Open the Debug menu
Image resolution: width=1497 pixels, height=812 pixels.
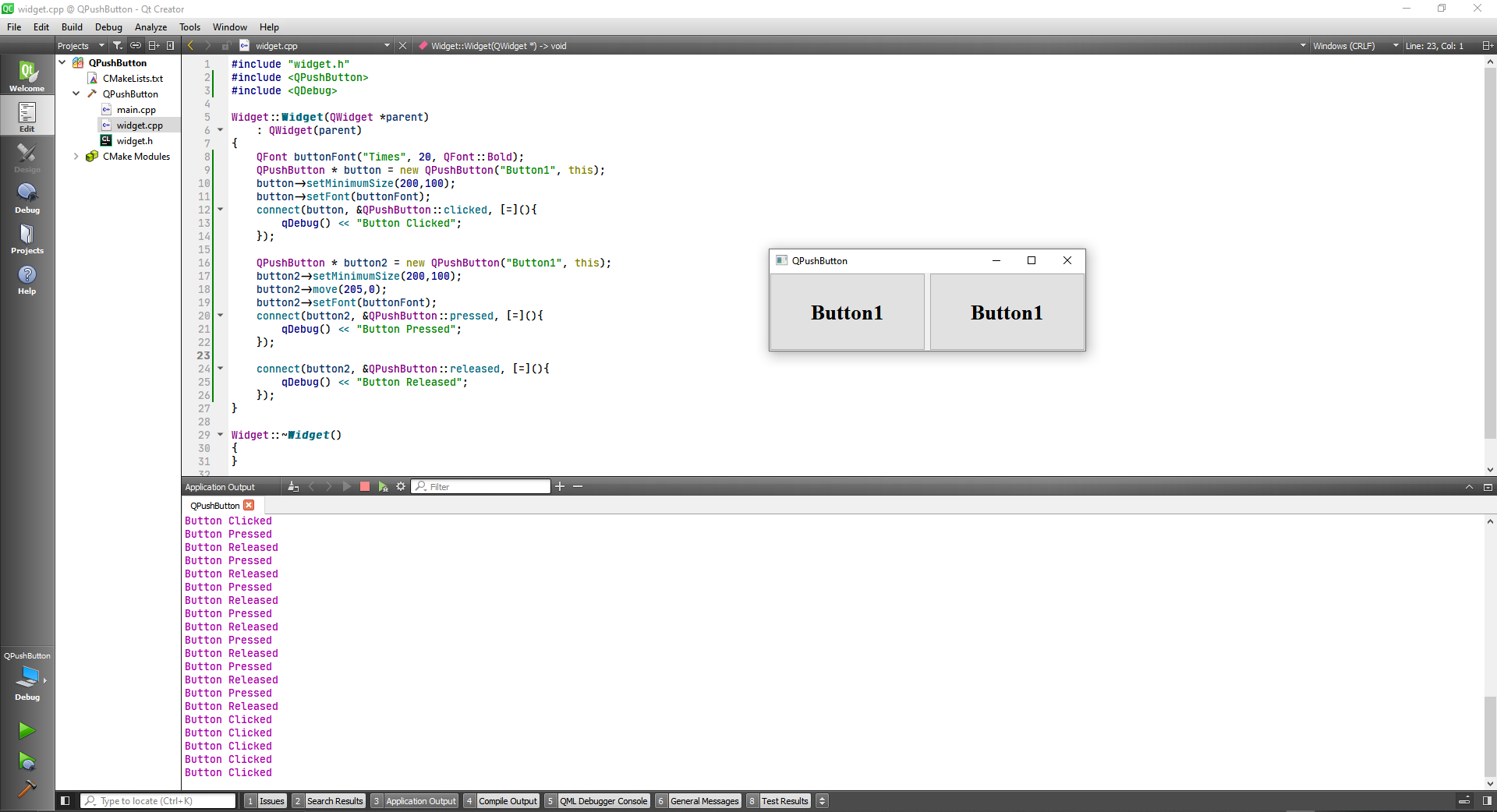click(x=108, y=26)
